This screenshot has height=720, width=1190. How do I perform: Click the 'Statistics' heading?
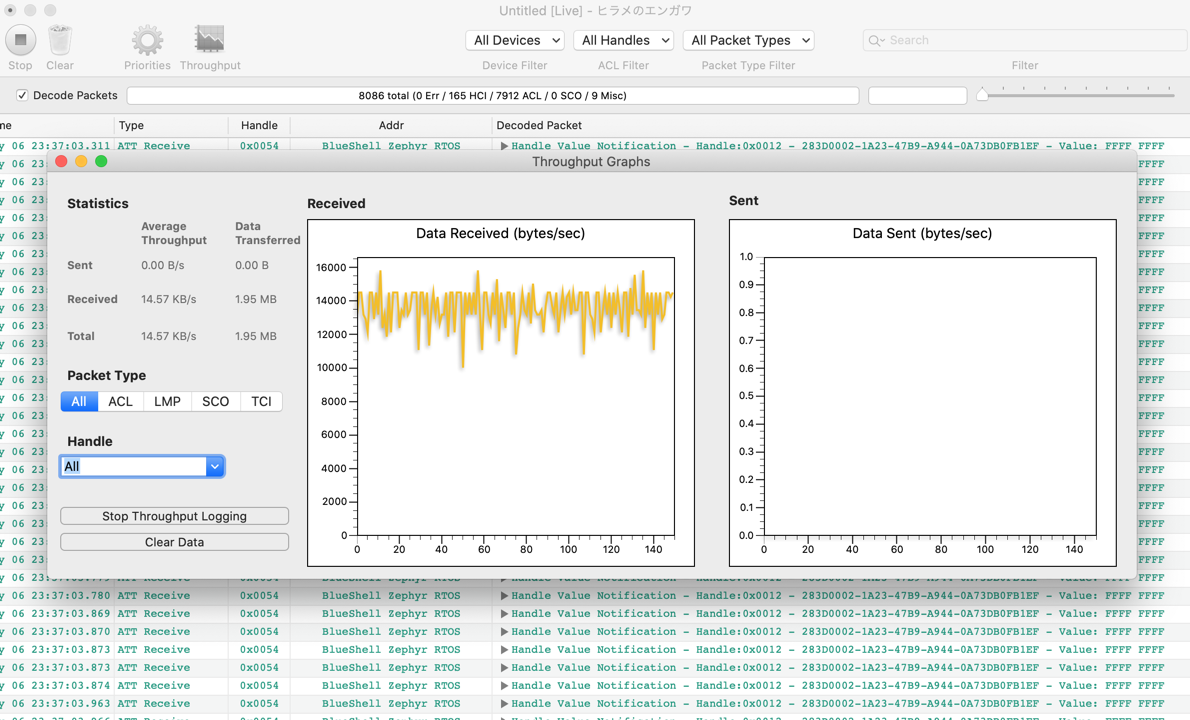tap(98, 203)
